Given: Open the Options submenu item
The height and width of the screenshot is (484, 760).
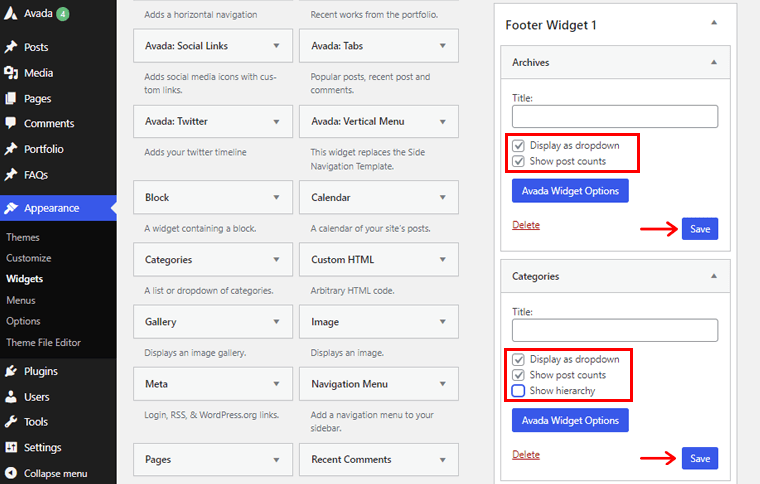Looking at the screenshot, I should tap(23, 321).
